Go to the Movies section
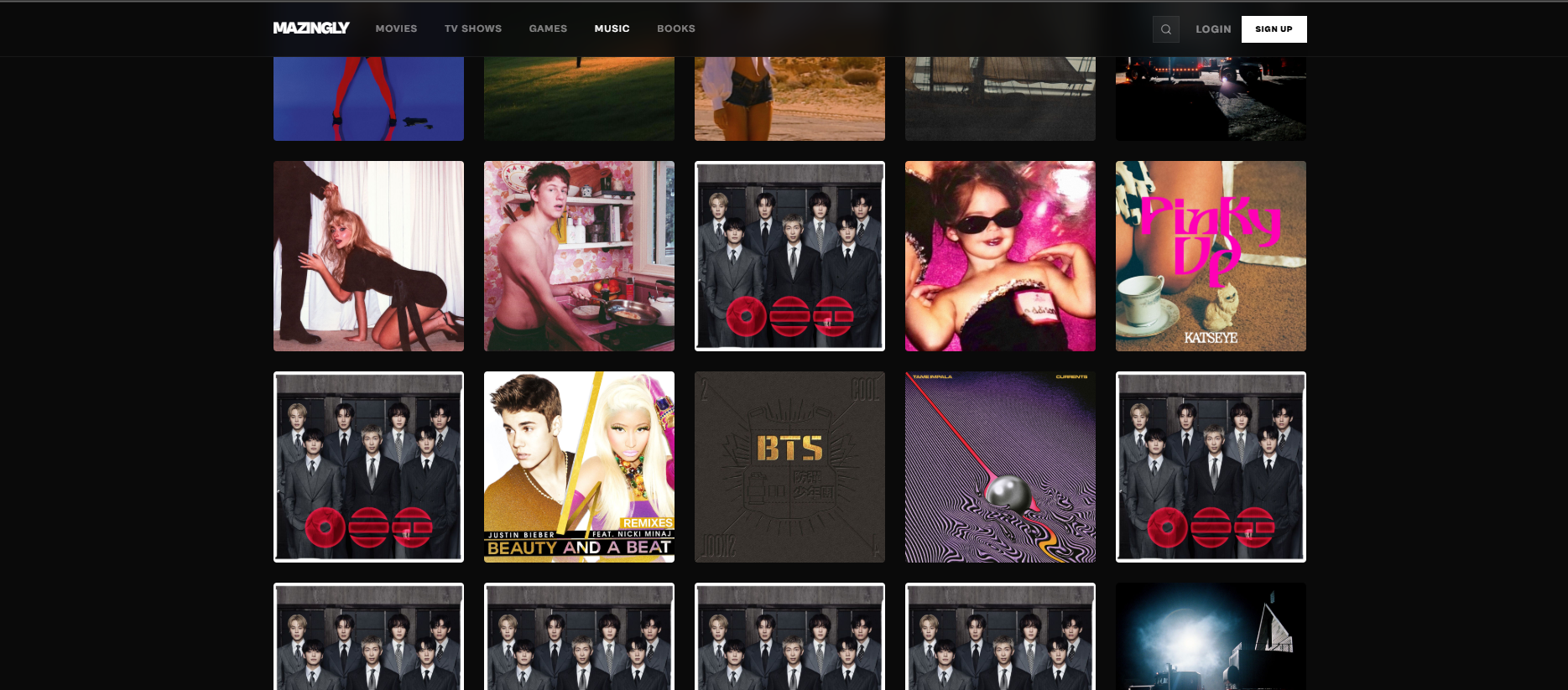The image size is (1568, 690). coord(397,29)
